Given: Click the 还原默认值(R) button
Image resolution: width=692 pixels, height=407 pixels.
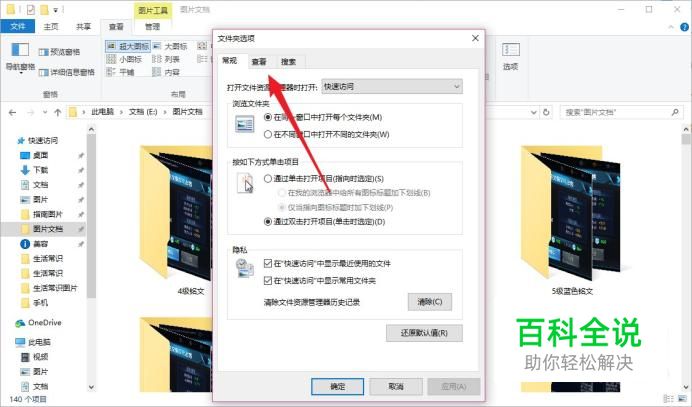Looking at the screenshot, I should (424, 333).
